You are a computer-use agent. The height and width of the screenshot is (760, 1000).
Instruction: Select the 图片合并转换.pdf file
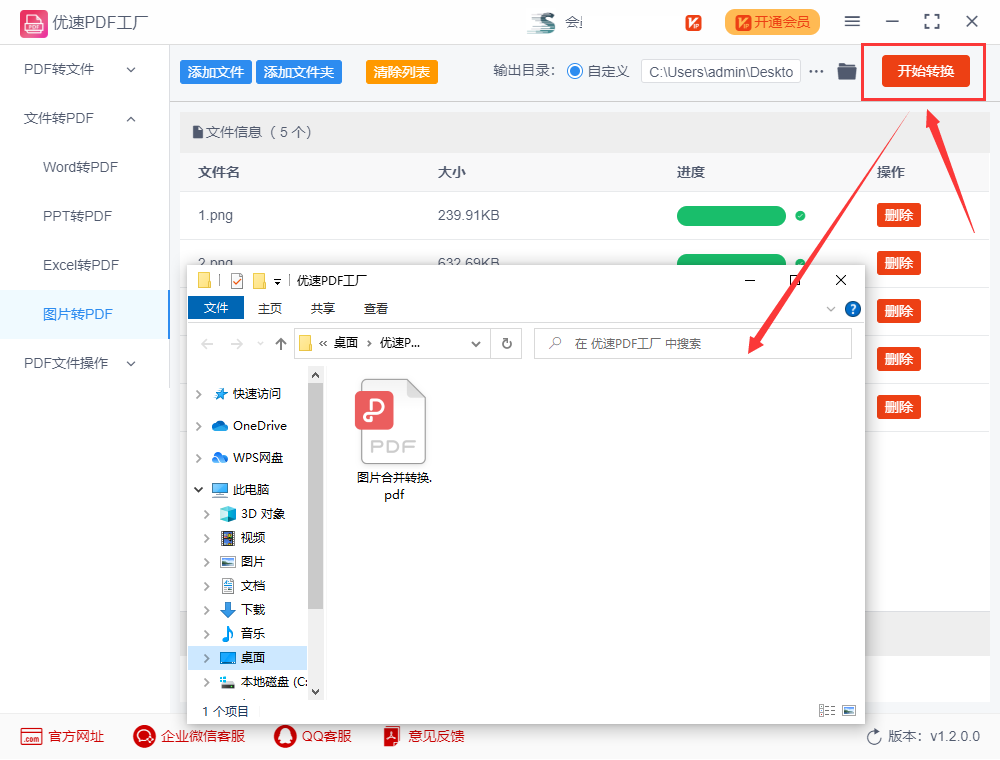[x=393, y=440]
